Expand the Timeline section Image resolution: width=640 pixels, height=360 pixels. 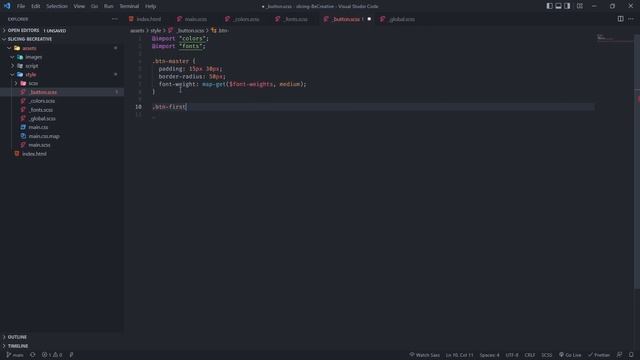[18, 346]
